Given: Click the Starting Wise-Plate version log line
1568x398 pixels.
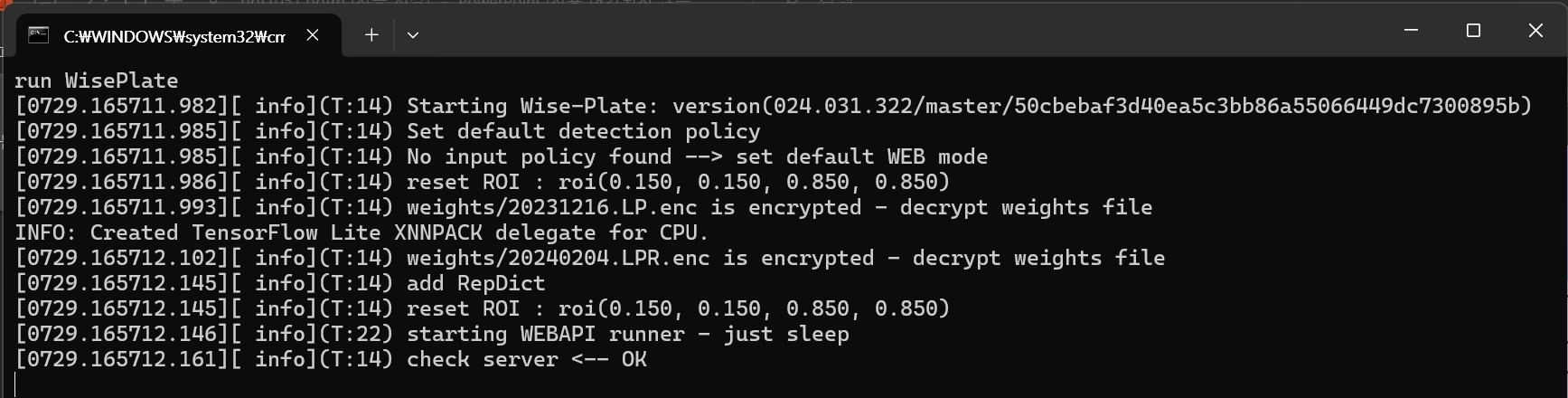Looking at the screenshot, I should tap(774, 106).
